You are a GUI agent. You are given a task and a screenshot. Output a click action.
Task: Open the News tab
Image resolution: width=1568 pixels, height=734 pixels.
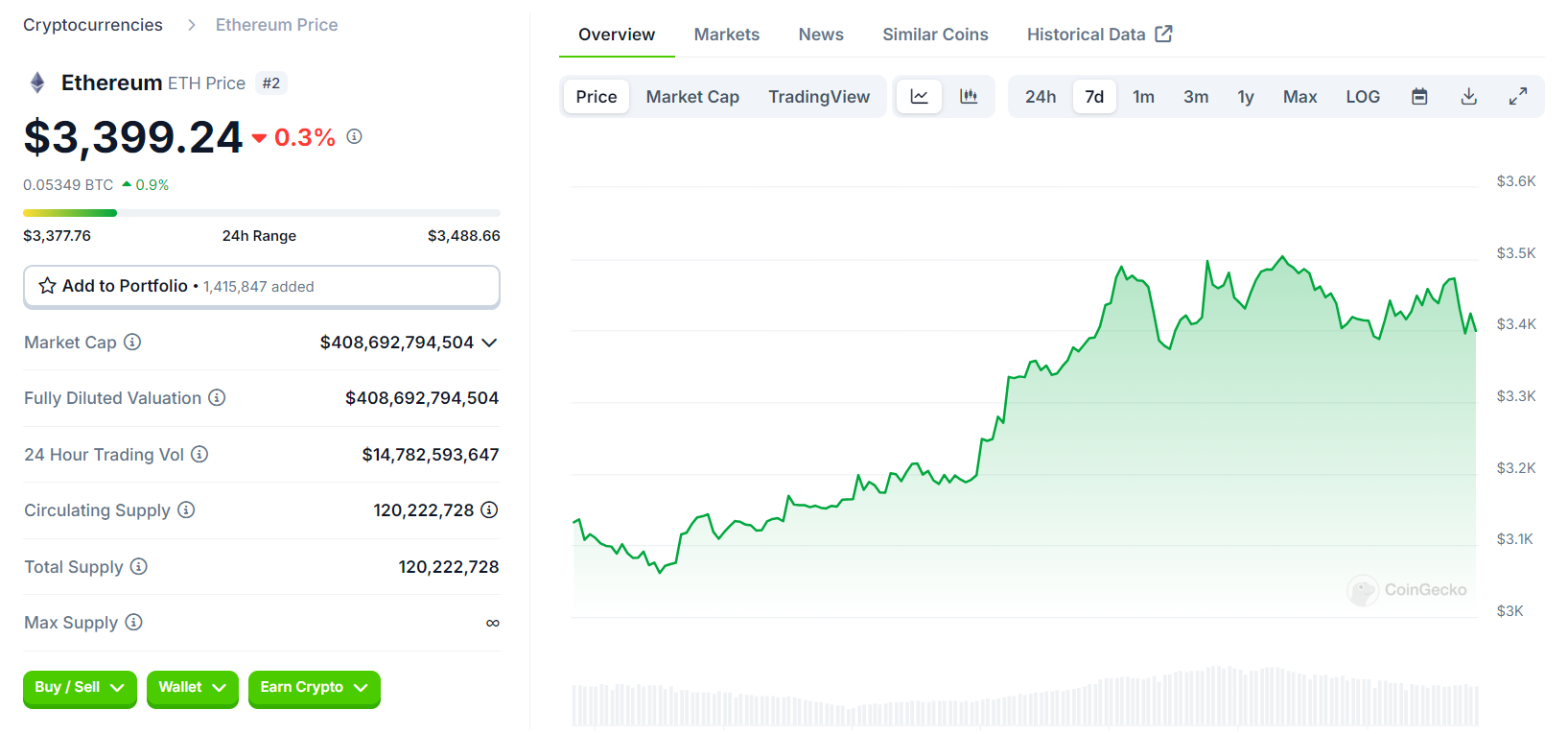(821, 35)
